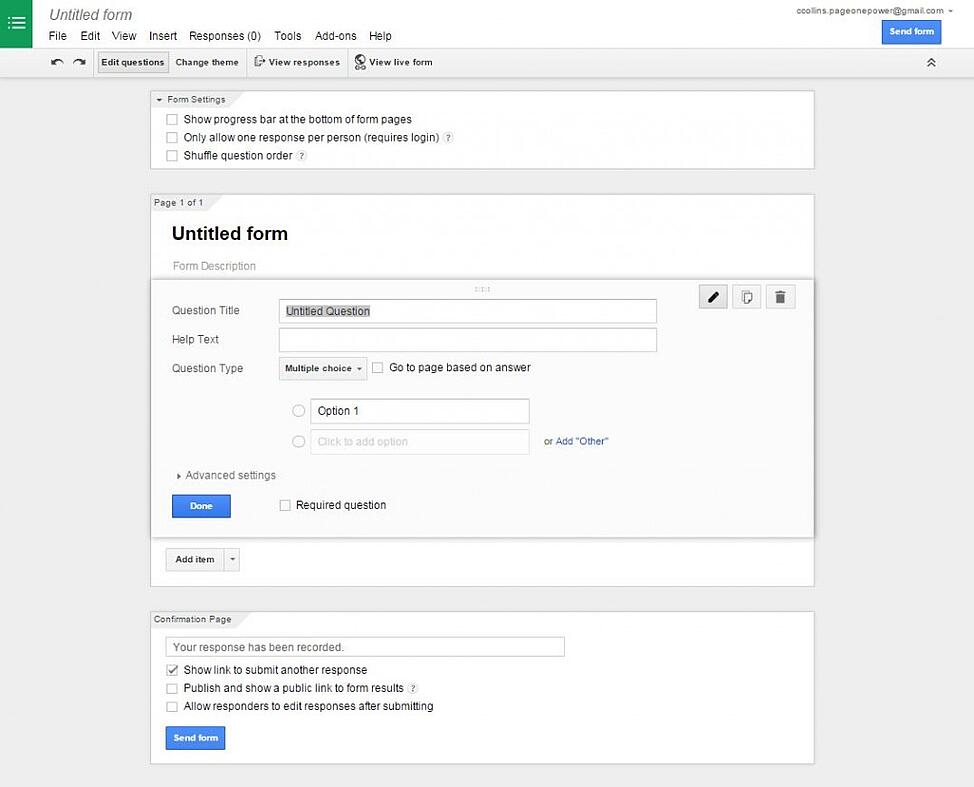Open the Add item dropdown arrow
Screen dimensions: 974x787
pyautogui.click(x=231, y=559)
